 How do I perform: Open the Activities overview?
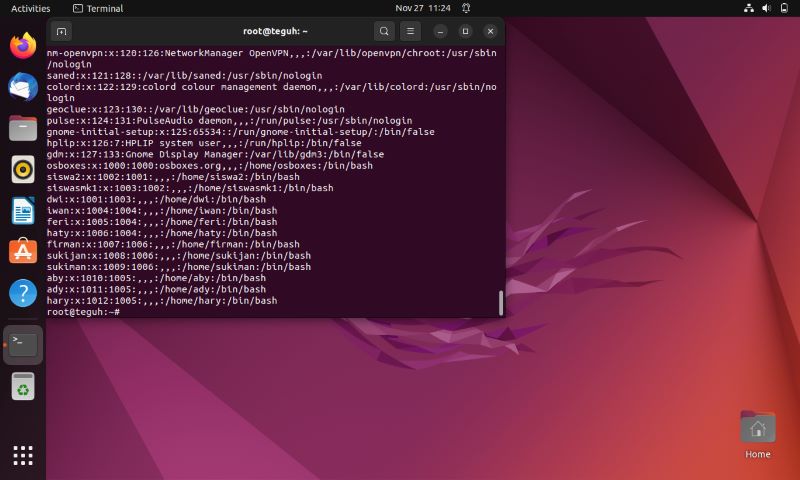[31, 8]
